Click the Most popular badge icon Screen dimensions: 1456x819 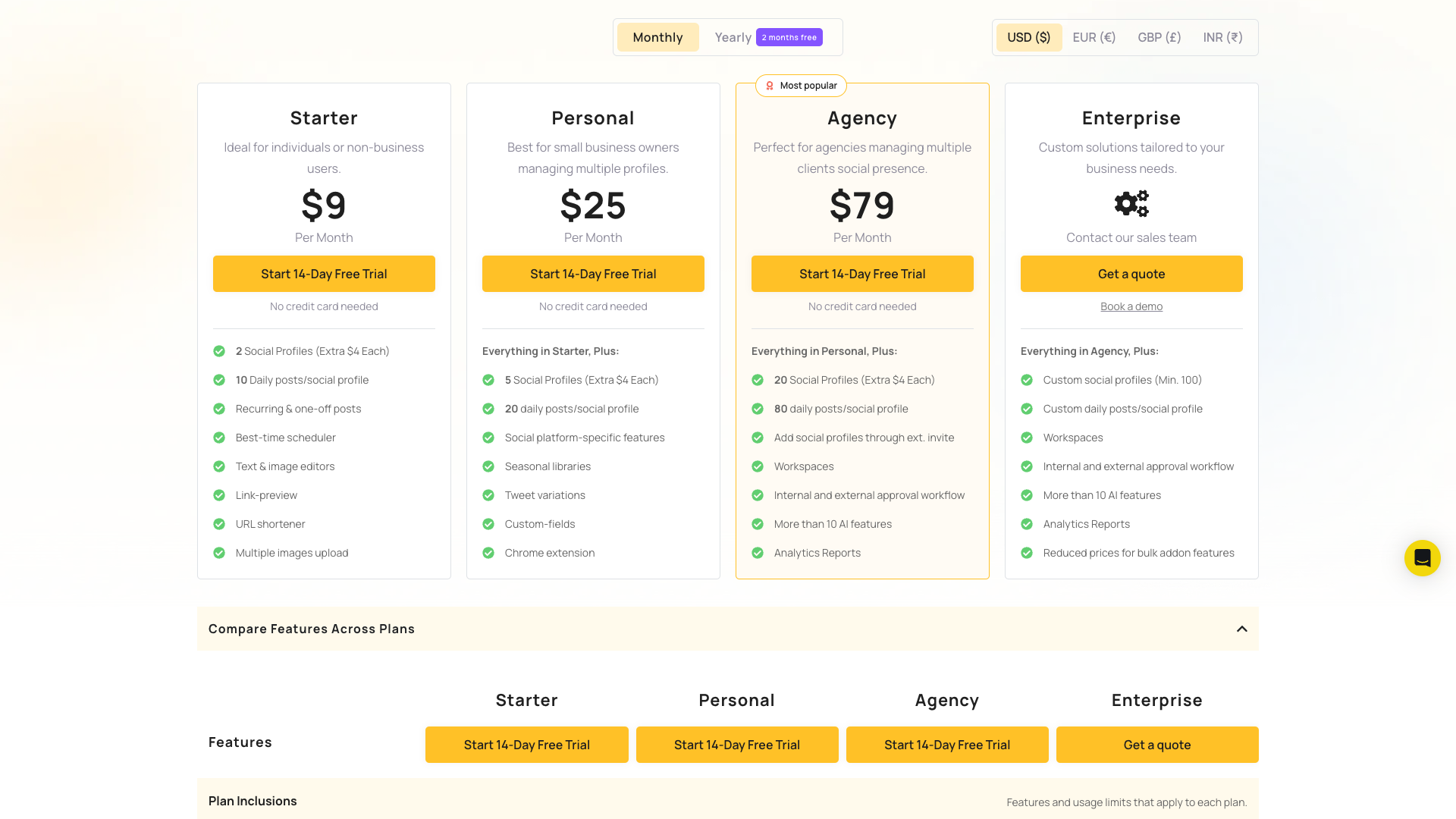[x=770, y=86]
